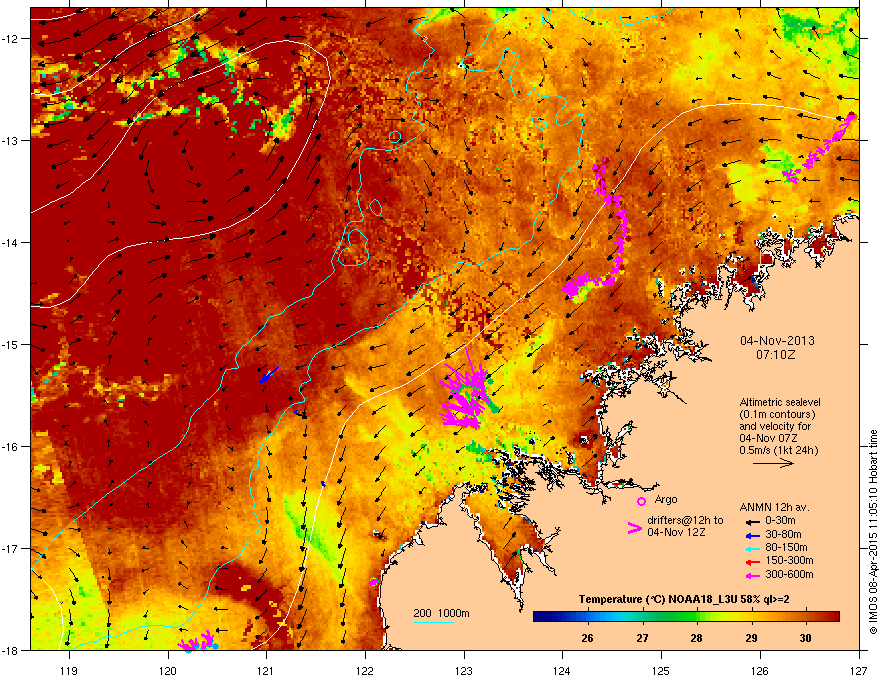
Task: Click the longitude label 124
Action: point(562,670)
